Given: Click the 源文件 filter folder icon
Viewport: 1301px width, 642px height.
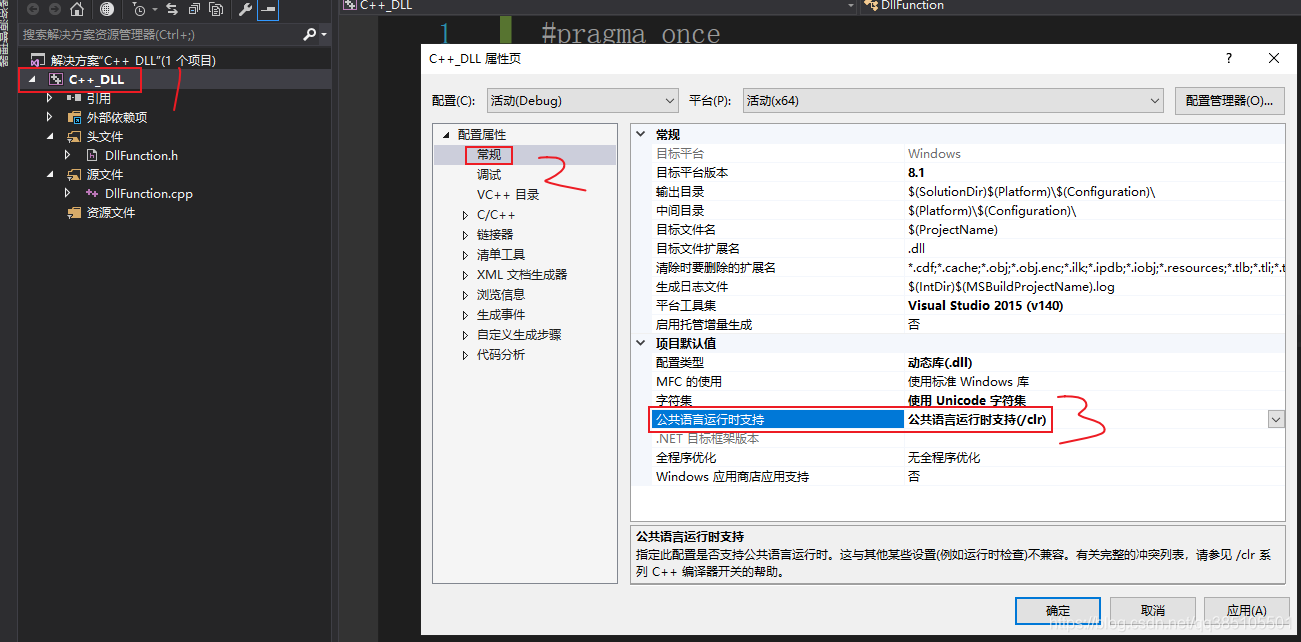Looking at the screenshot, I should pyautogui.click(x=74, y=174).
